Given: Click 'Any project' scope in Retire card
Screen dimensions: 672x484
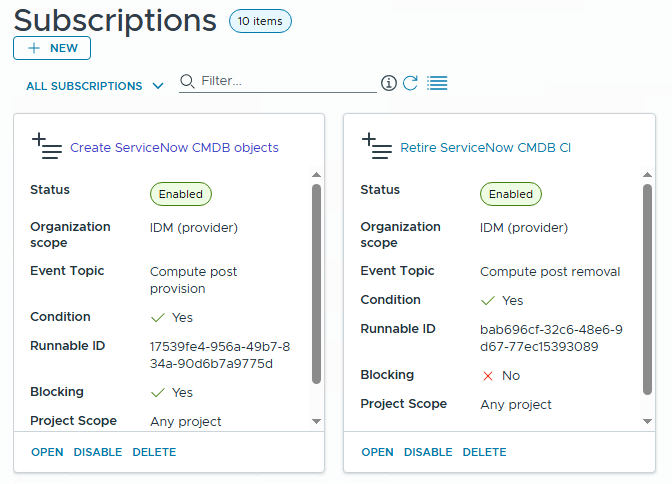Looking at the screenshot, I should [x=516, y=405].
